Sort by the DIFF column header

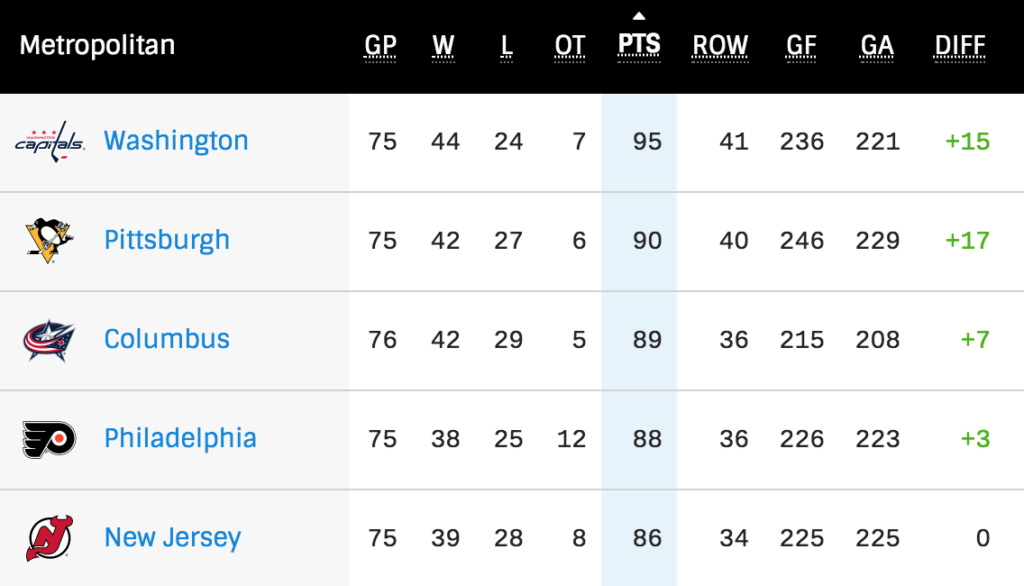[960, 46]
